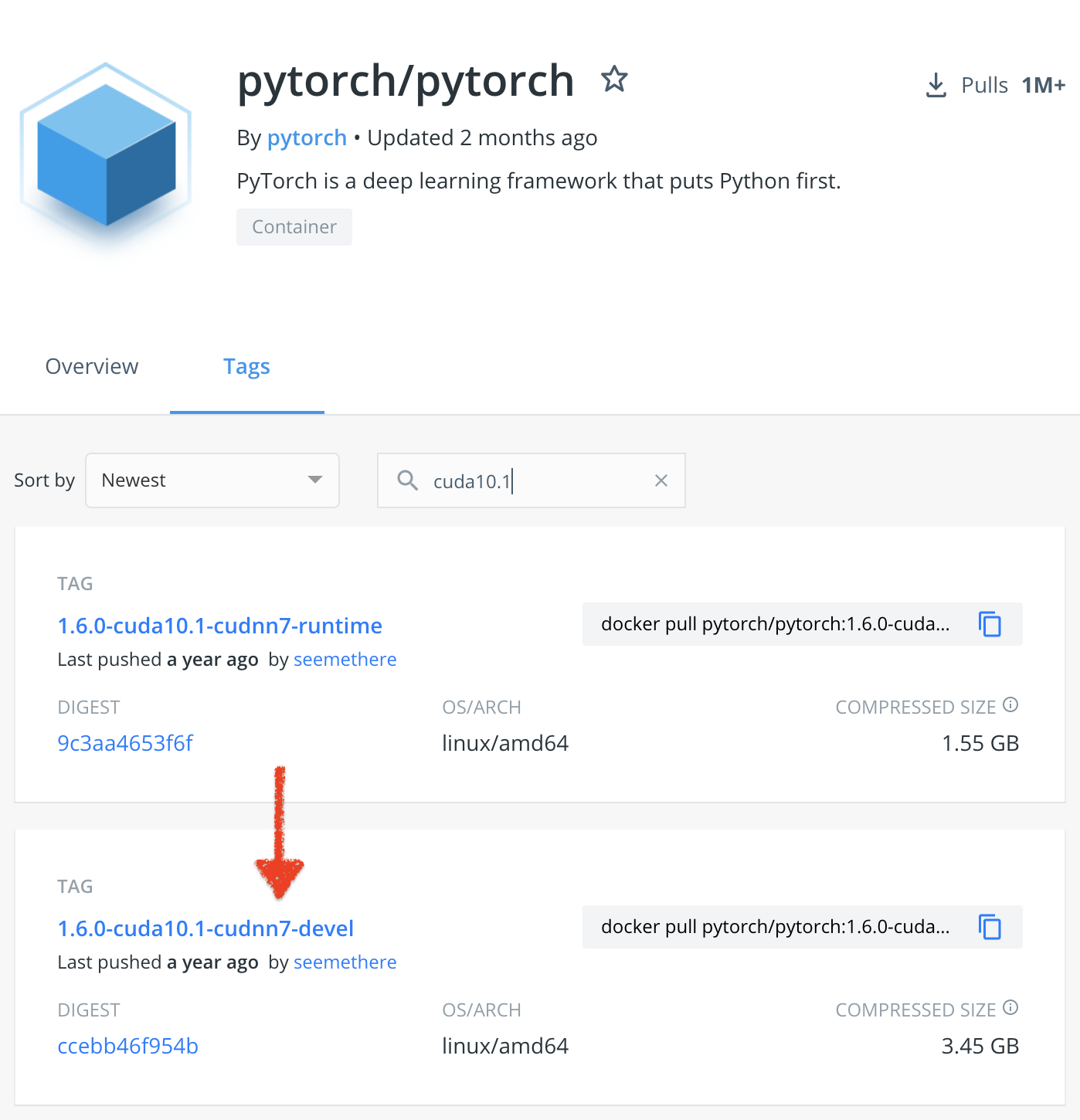Image resolution: width=1080 pixels, height=1120 pixels.
Task: Open the 1.6.0-cuda10.1-cudnn7-runtime tag
Action: pos(220,626)
